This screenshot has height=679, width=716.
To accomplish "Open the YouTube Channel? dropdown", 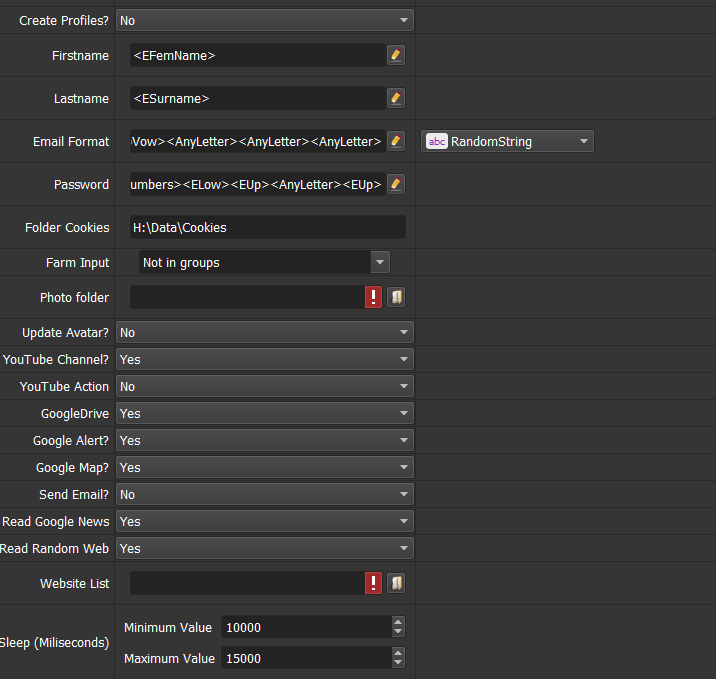I will pos(265,359).
